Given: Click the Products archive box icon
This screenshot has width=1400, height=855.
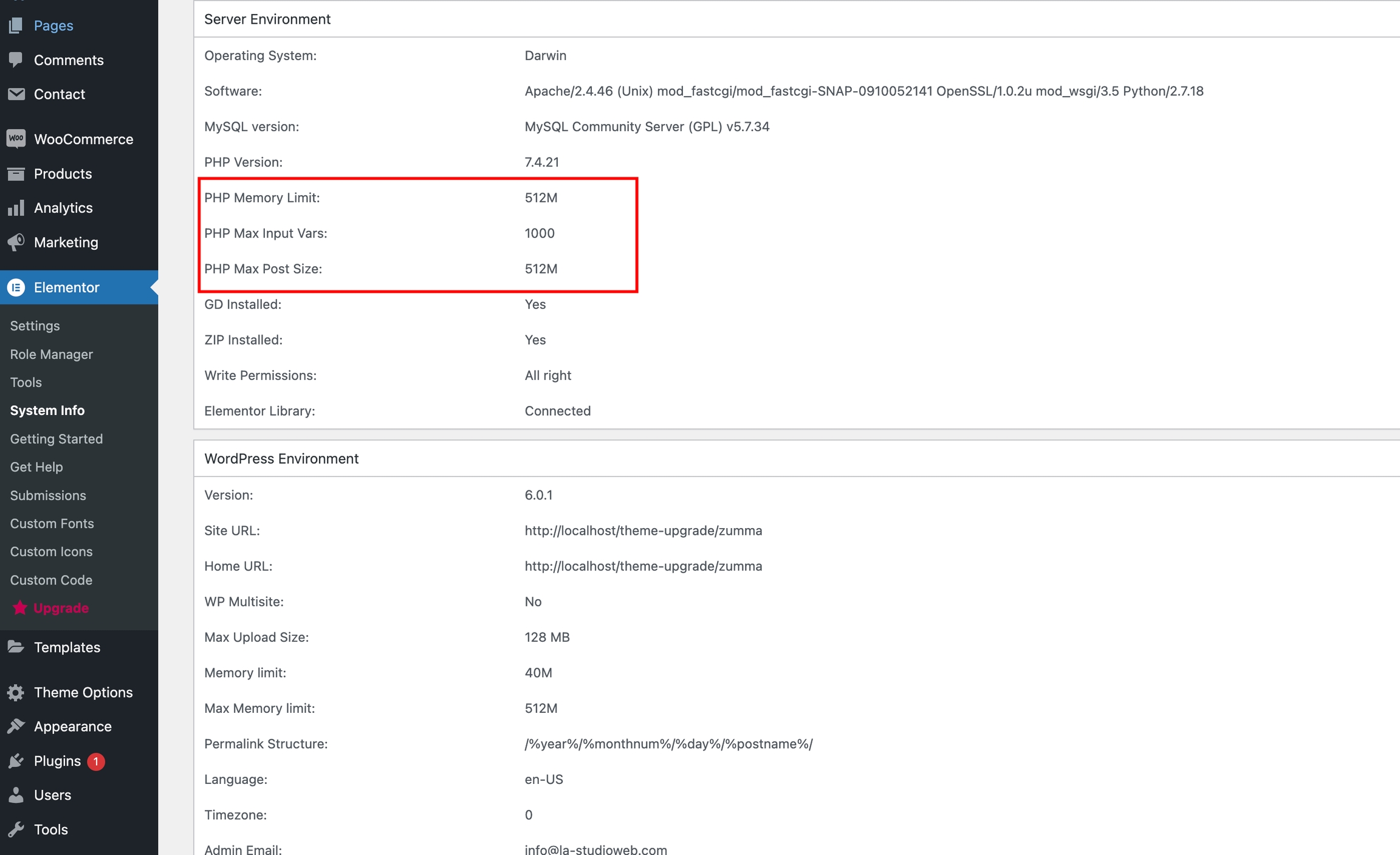Looking at the screenshot, I should [x=16, y=174].
